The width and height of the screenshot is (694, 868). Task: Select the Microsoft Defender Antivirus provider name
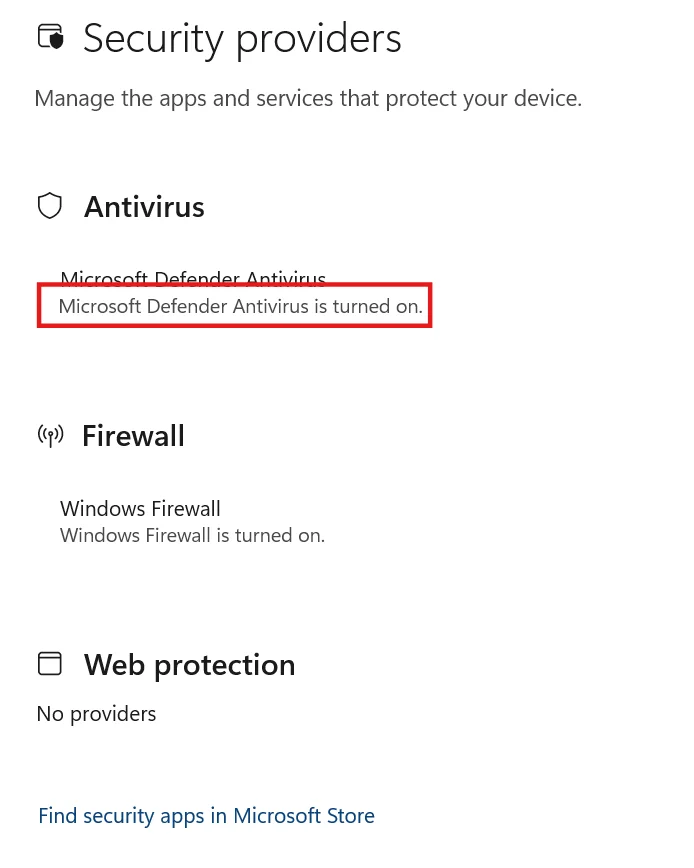[x=193, y=277]
